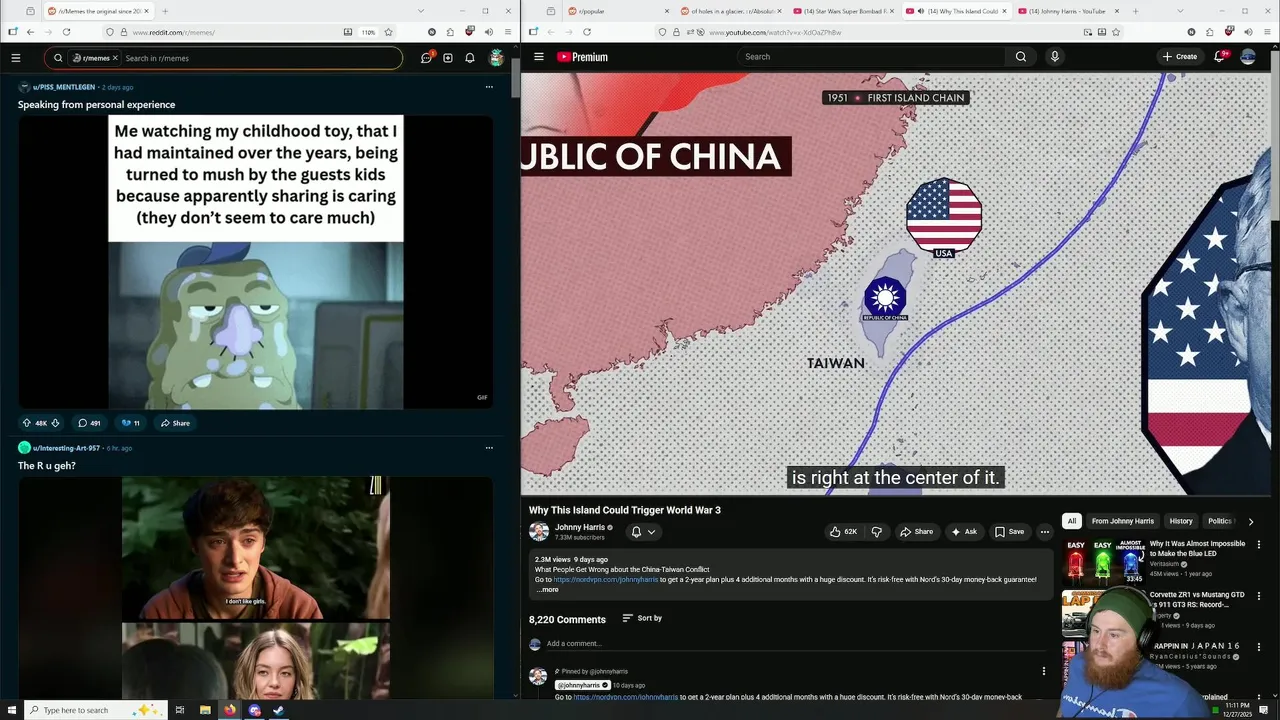Viewport: 1280px width, 720px height.
Task: Downvote the PISS_MENTLEGEN post
Action: [55, 423]
